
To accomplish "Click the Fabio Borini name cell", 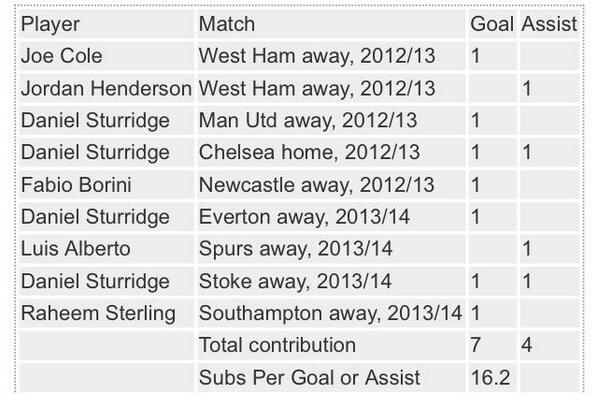I will [x=106, y=185].
